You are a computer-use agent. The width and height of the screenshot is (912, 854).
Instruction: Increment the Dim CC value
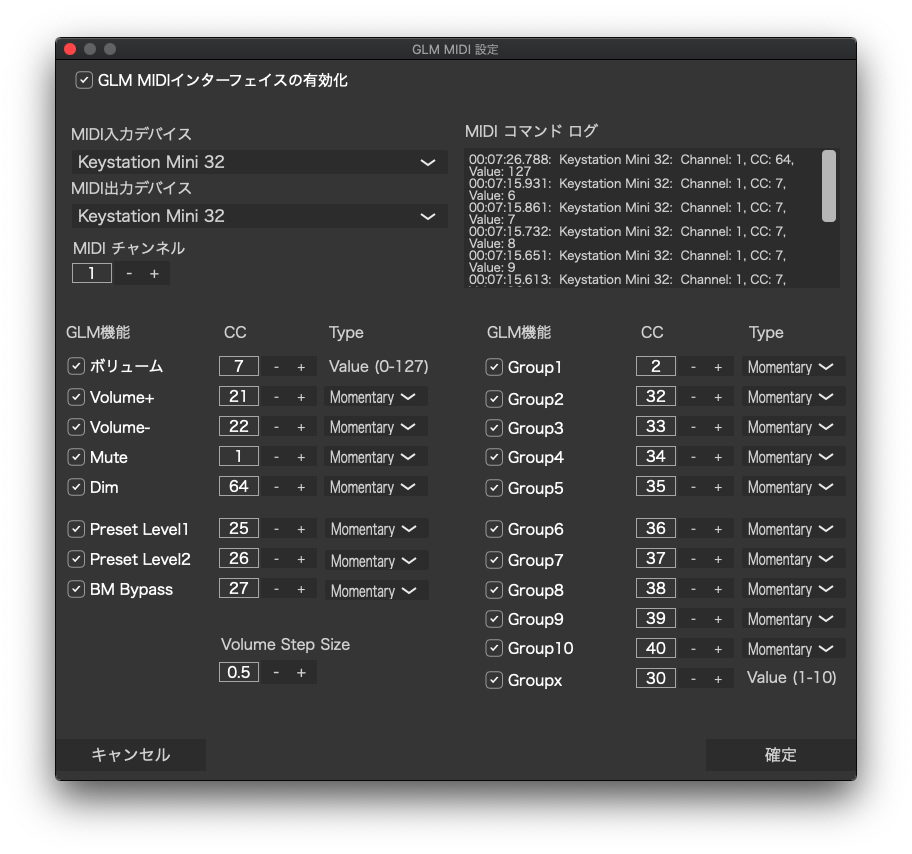[301, 487]
